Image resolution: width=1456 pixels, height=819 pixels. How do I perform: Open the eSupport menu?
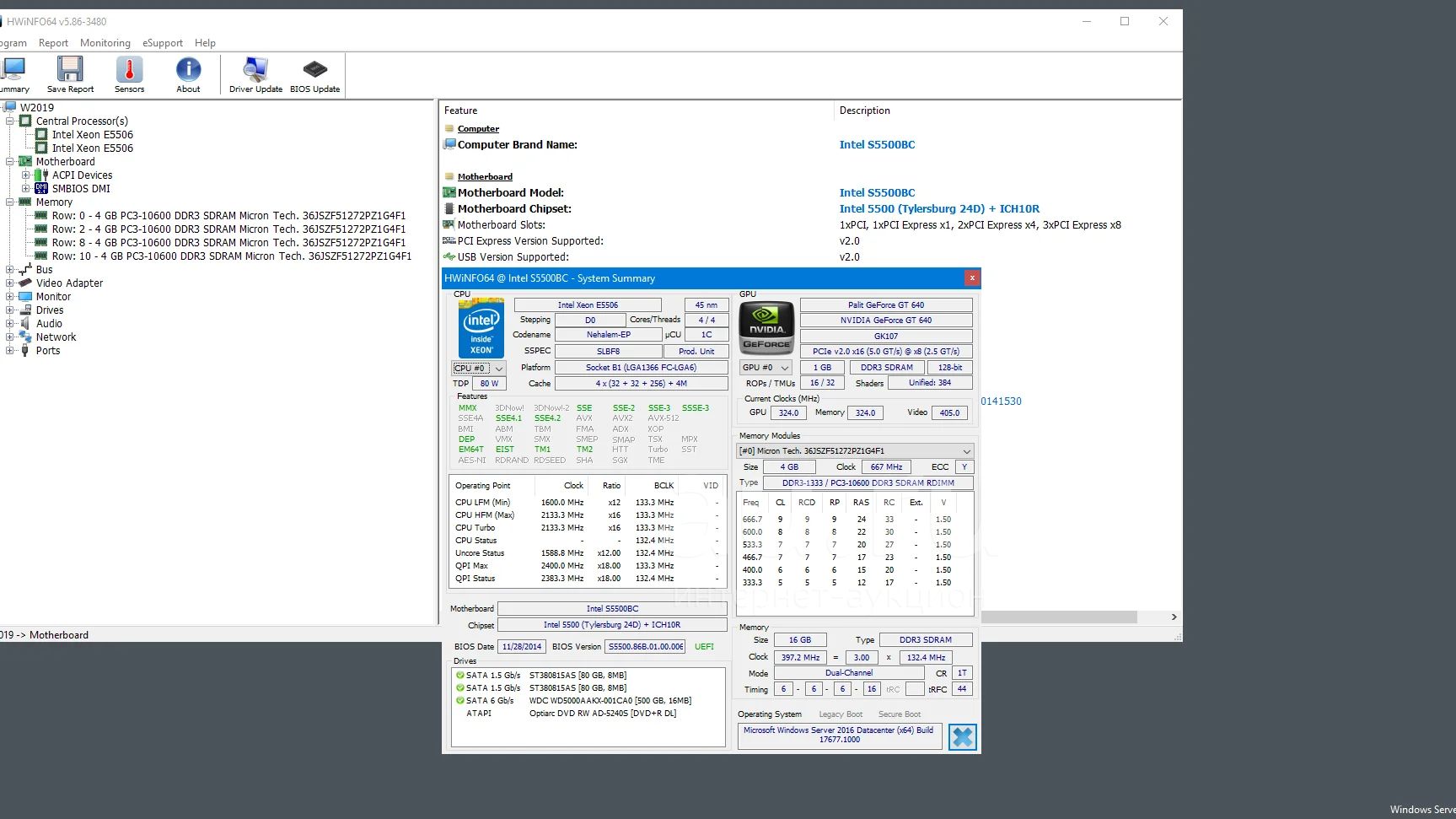coord(163,43)
